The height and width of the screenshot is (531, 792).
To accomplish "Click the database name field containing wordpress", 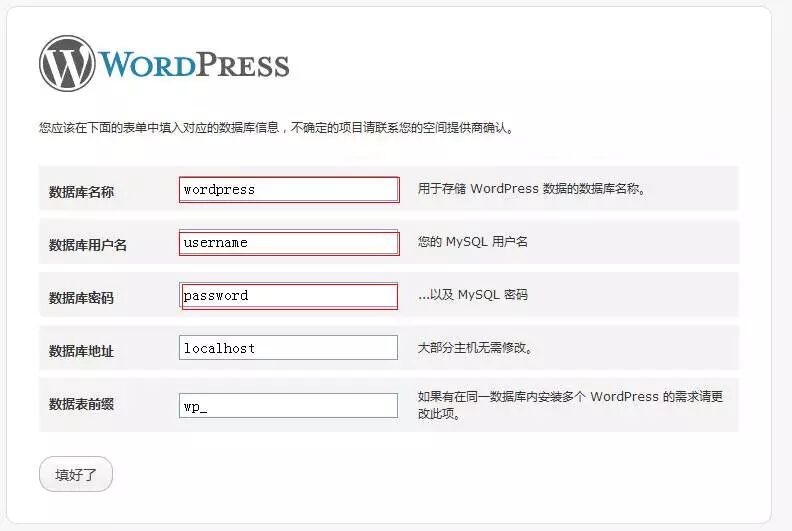I will click(x=289, y=189).
